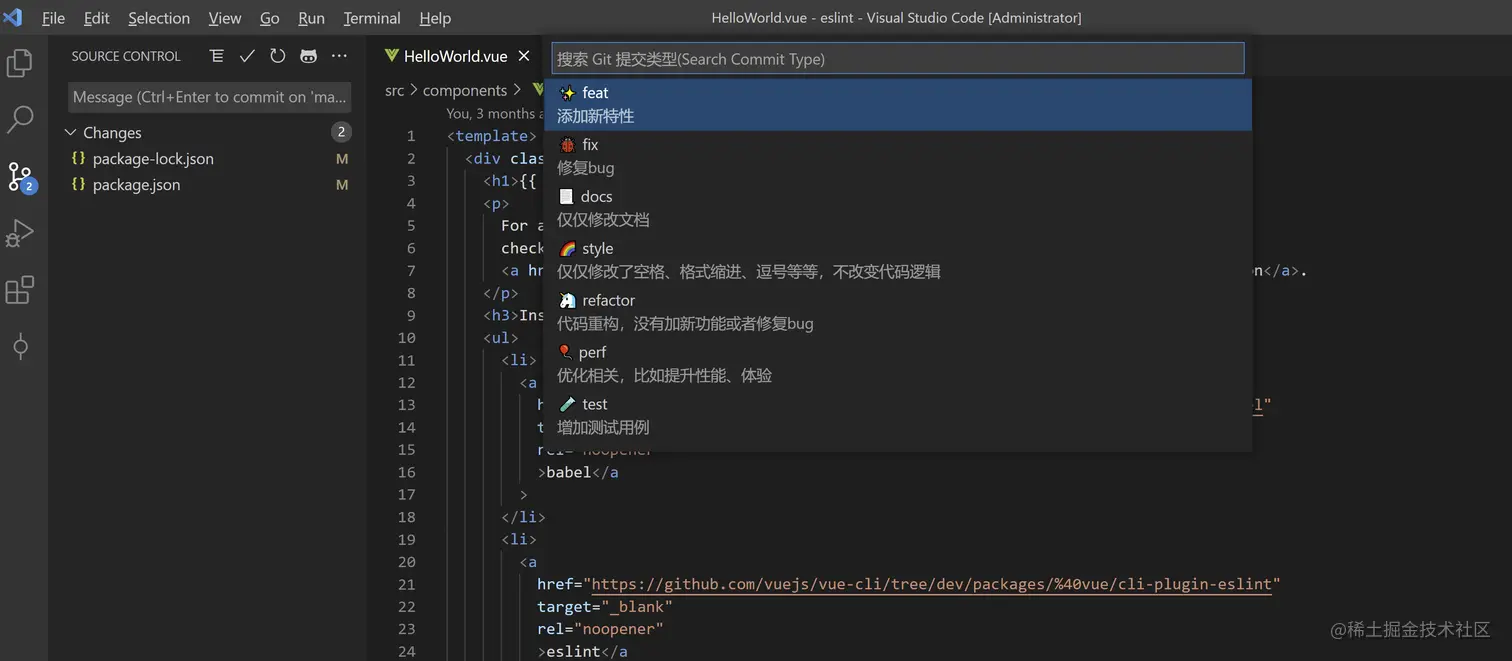The height and width of the screenshot is (661, 1512).
Task: Click the commit checkmark icon
Action: pos(247,56)
